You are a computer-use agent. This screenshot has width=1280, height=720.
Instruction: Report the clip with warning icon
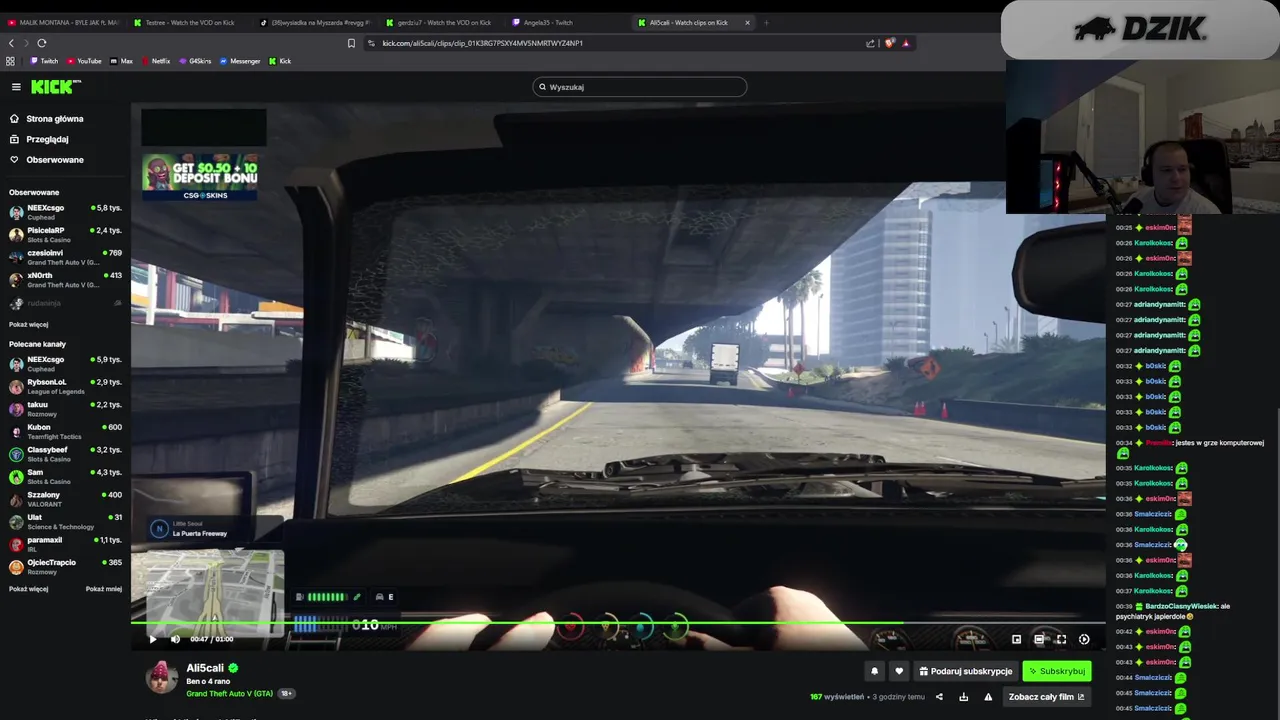[x=988, y=697]
